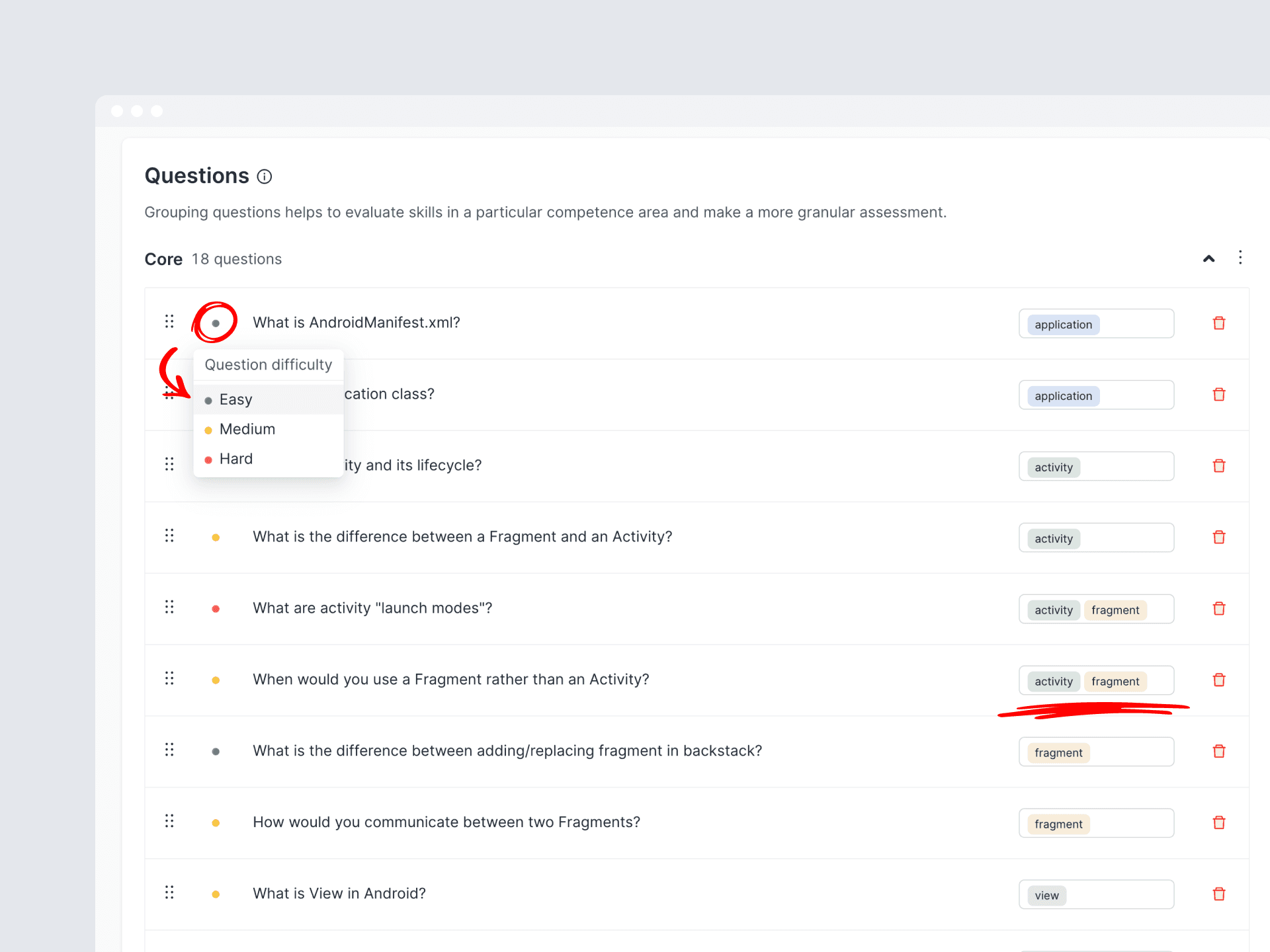
Task: Click drag handle of launch modes question
Action: coord(169,607)
